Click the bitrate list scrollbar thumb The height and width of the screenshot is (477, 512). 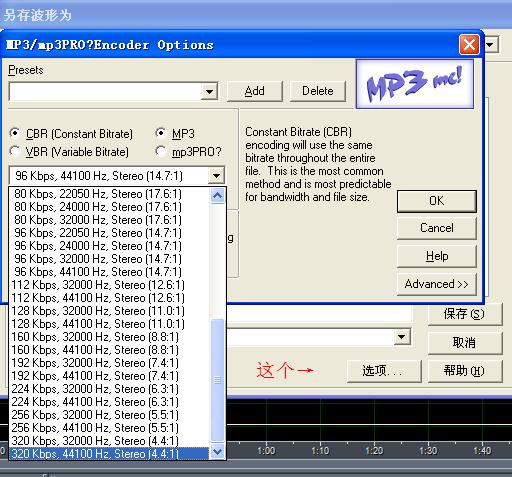[217, 380]
